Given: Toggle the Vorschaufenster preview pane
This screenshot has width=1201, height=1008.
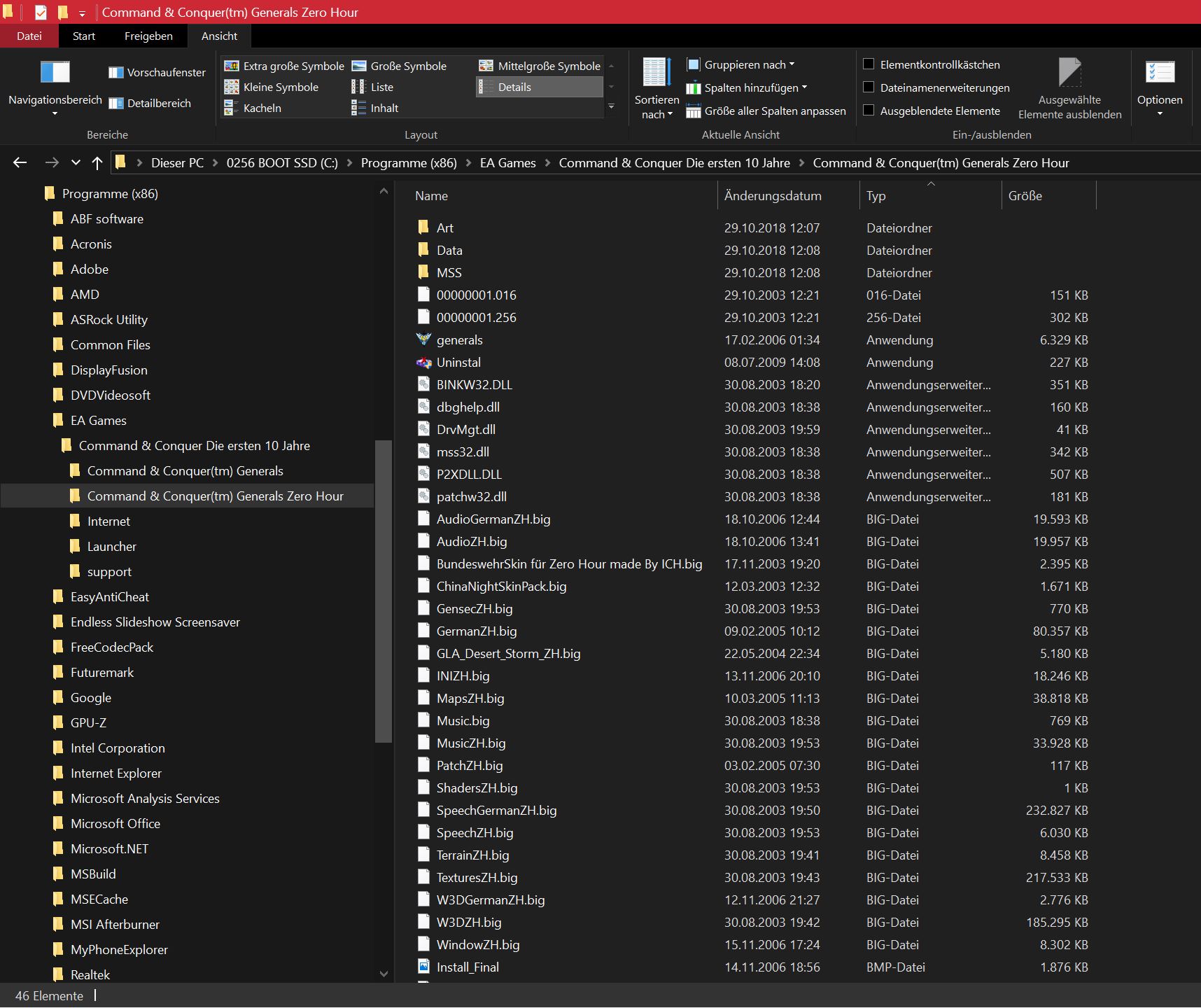Looking at the screenshot, I should coord(157,72).
